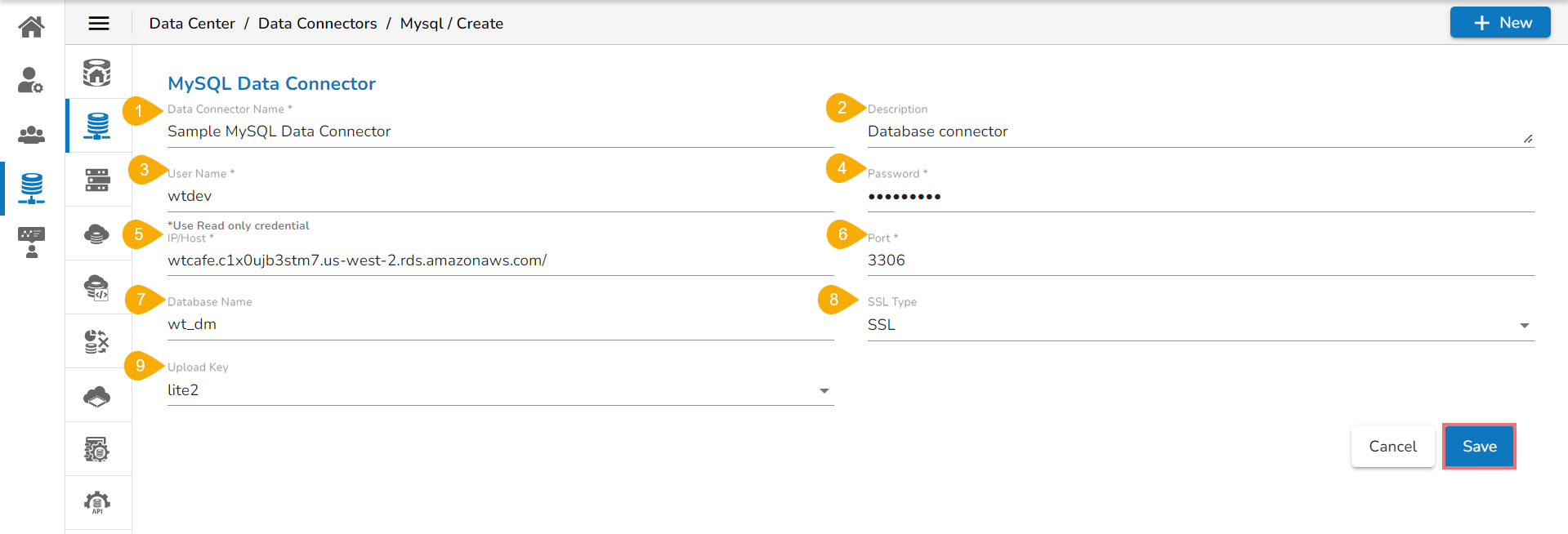This screenshot has width=1568, height=534.
Task: Save the MySQL data connector
Action: (x=1479, y=447)
